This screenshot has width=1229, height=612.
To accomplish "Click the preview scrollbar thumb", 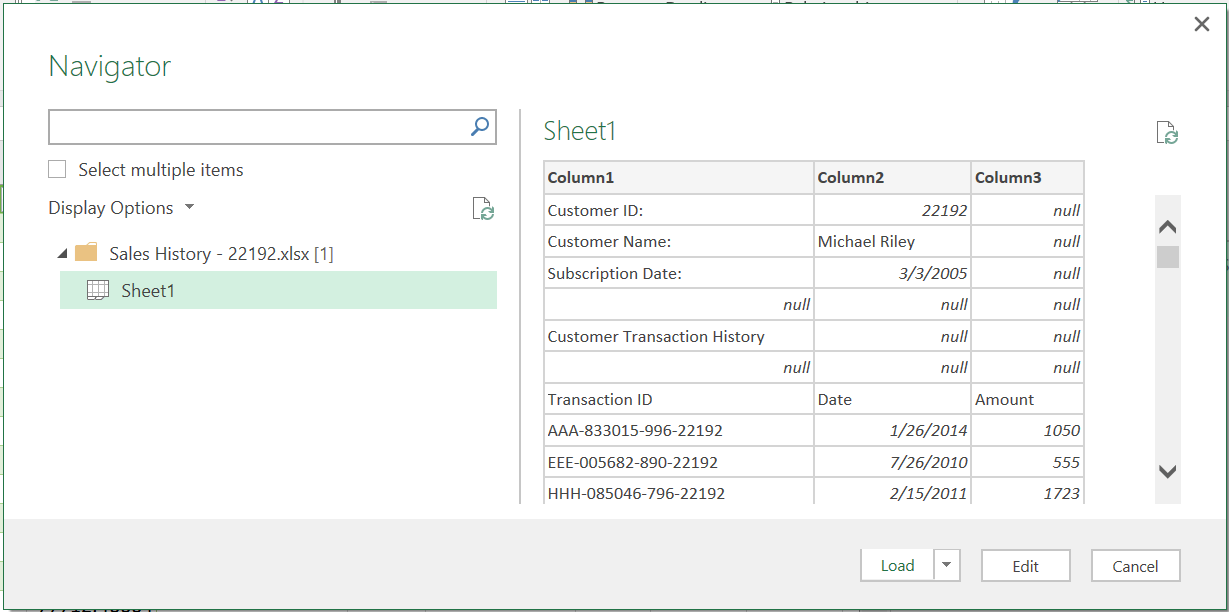I will point(1167,257).
